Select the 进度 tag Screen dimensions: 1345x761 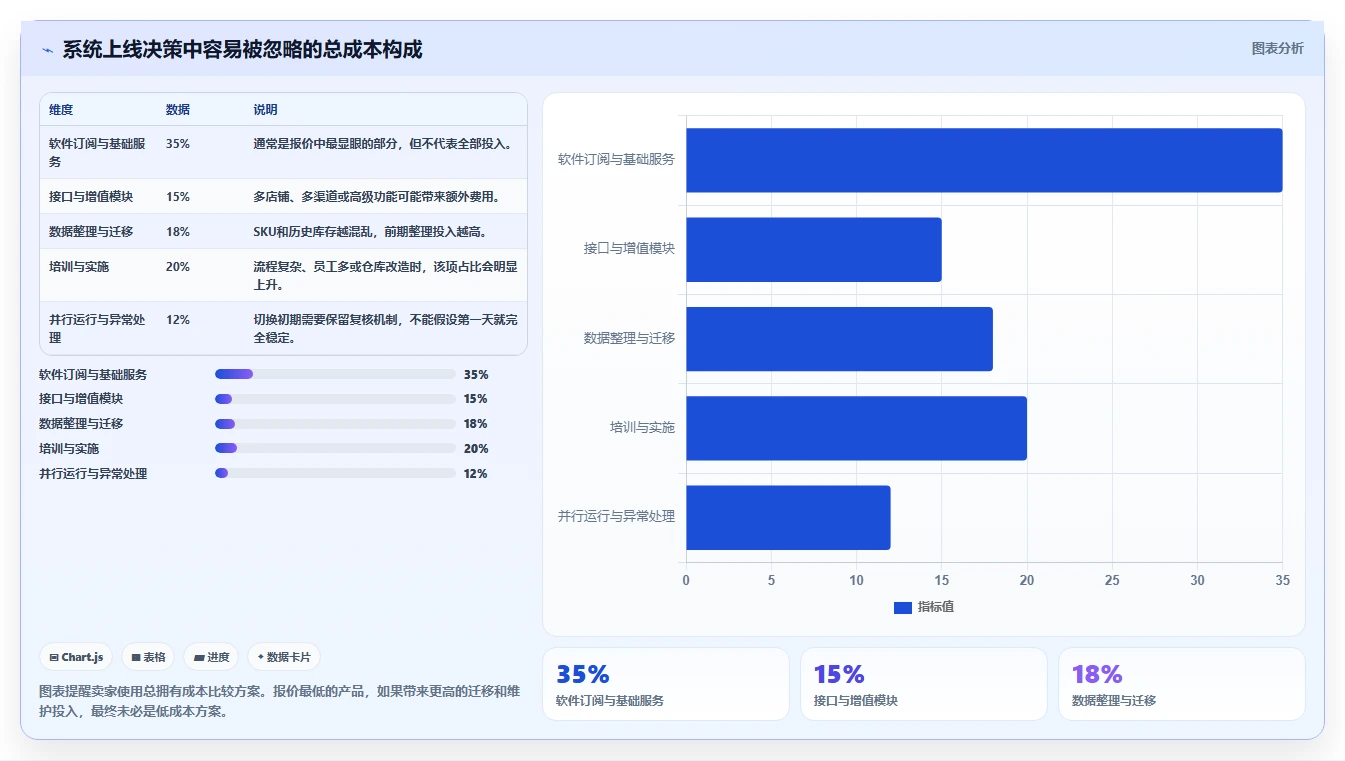(211, 657)
